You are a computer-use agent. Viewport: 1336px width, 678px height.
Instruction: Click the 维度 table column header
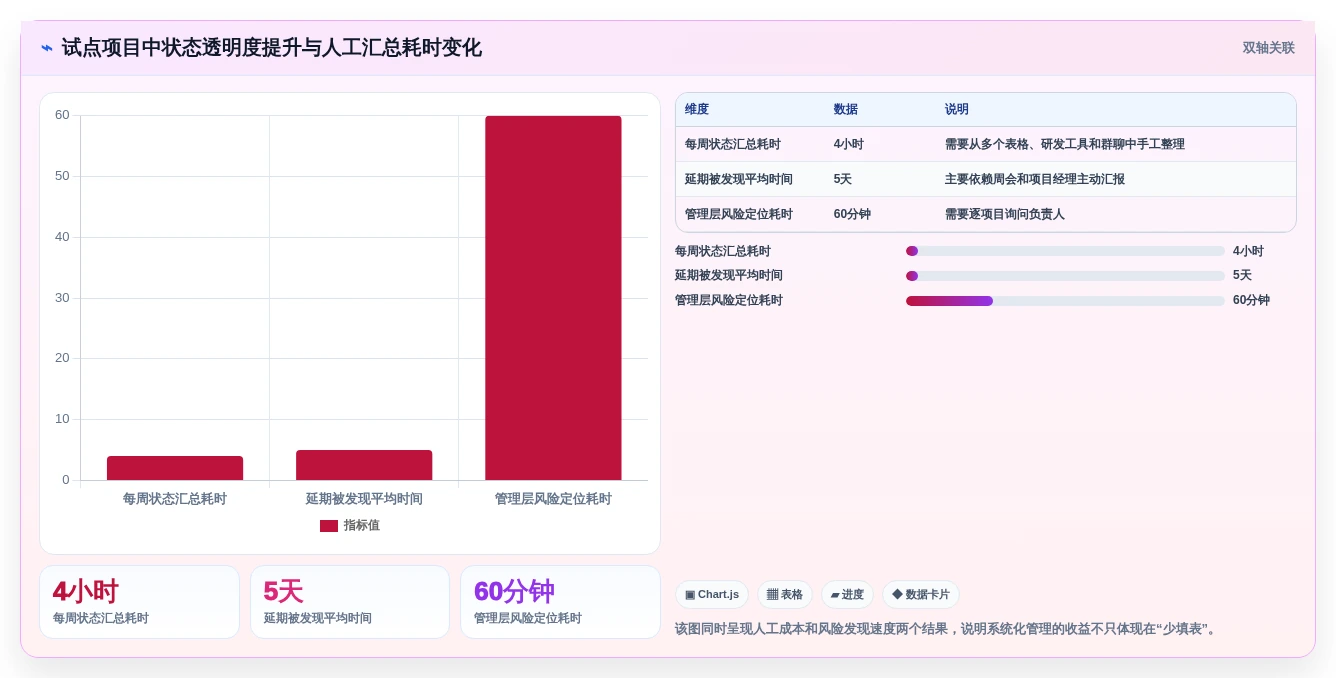click(x=697, y=110)
